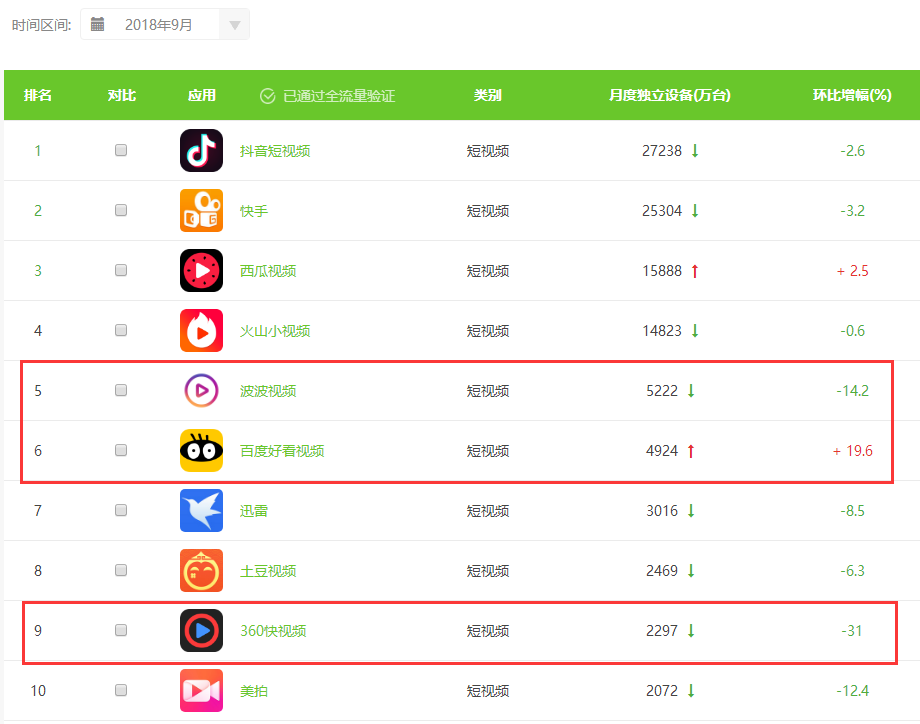
Task: Open the date range dropdown arrow
Action: click(x=234, y=25)
